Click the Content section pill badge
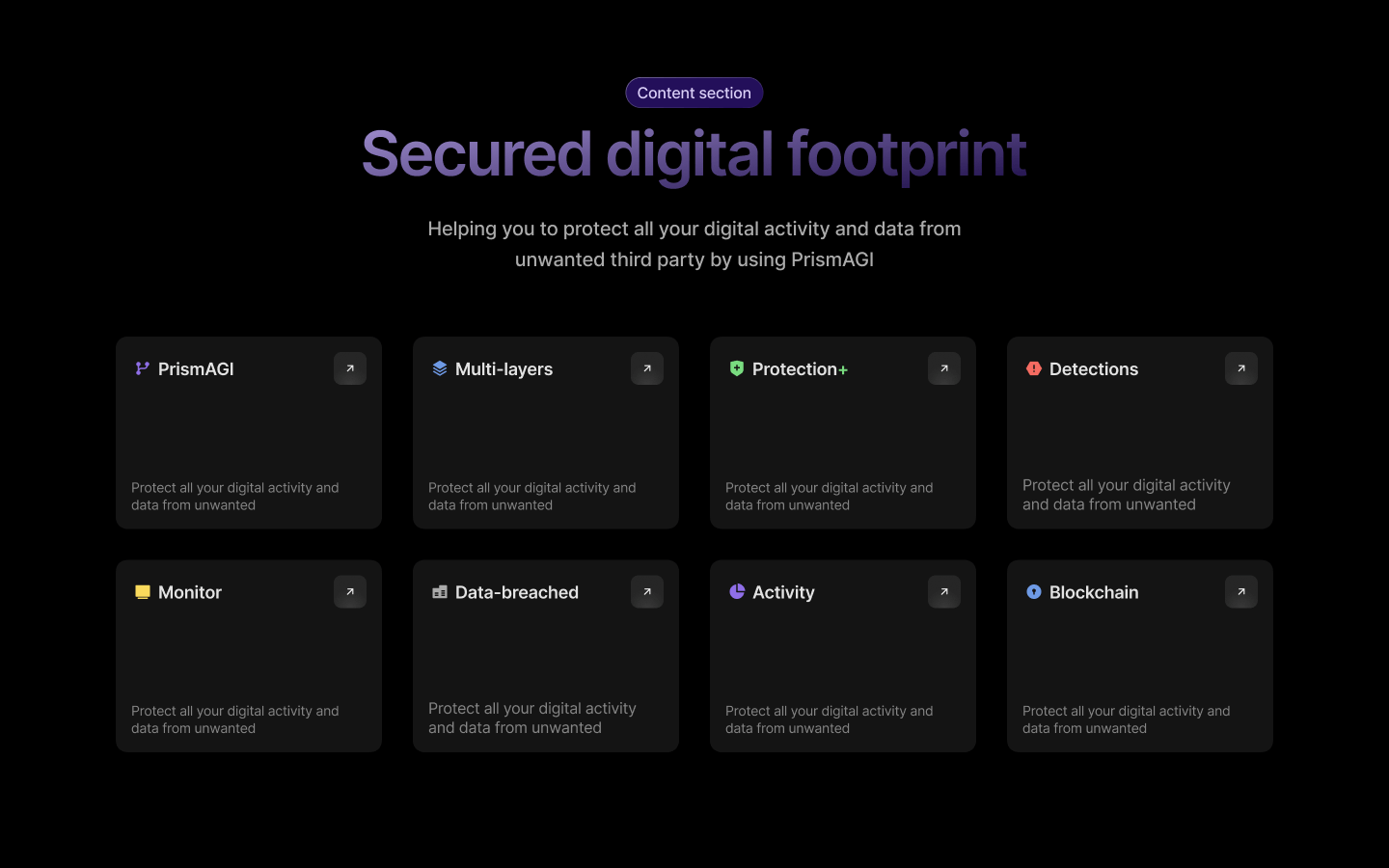The height and width of the screenshot is (868, 1389). 694,93
